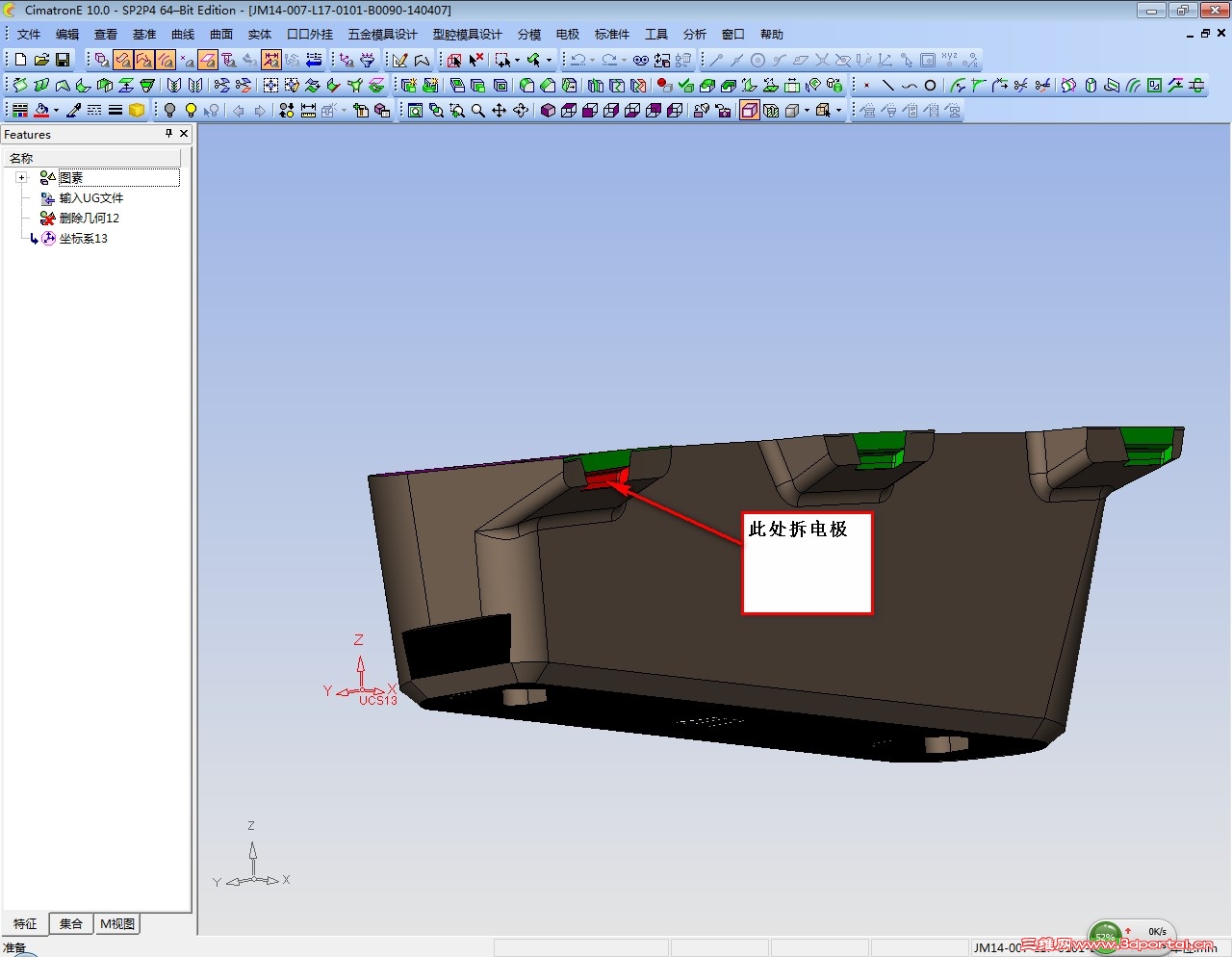Click the selection filter funnel icon
1232x957 pixels.
[x=367, y=60]
